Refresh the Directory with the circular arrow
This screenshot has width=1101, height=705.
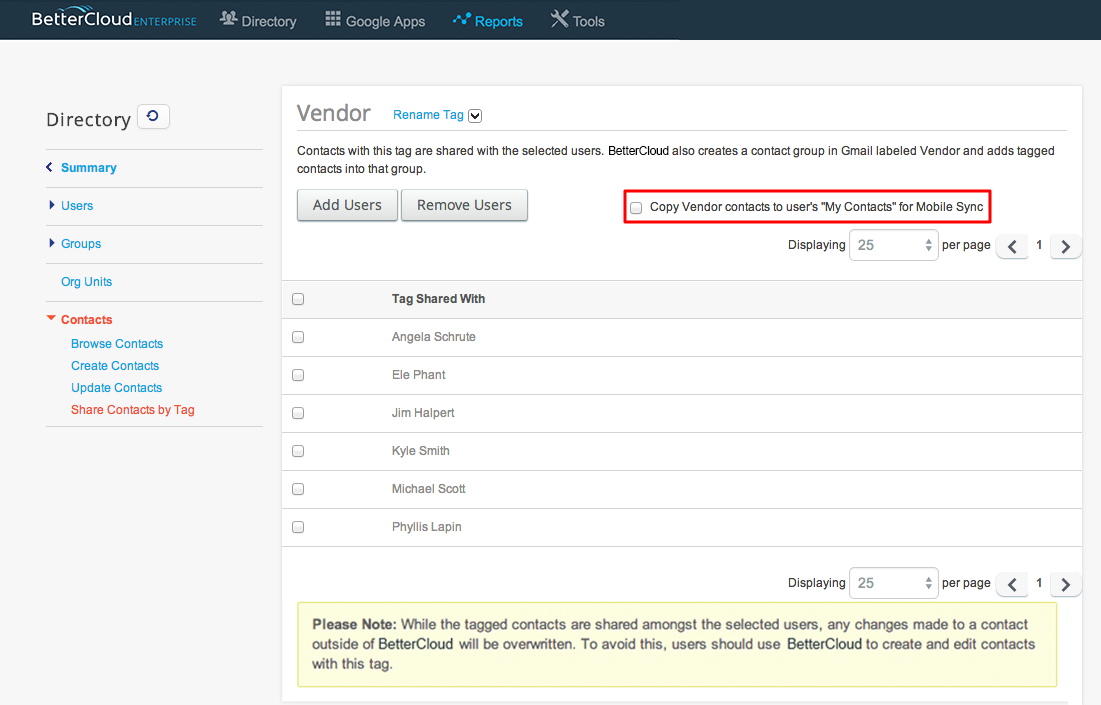click(153, 116)
